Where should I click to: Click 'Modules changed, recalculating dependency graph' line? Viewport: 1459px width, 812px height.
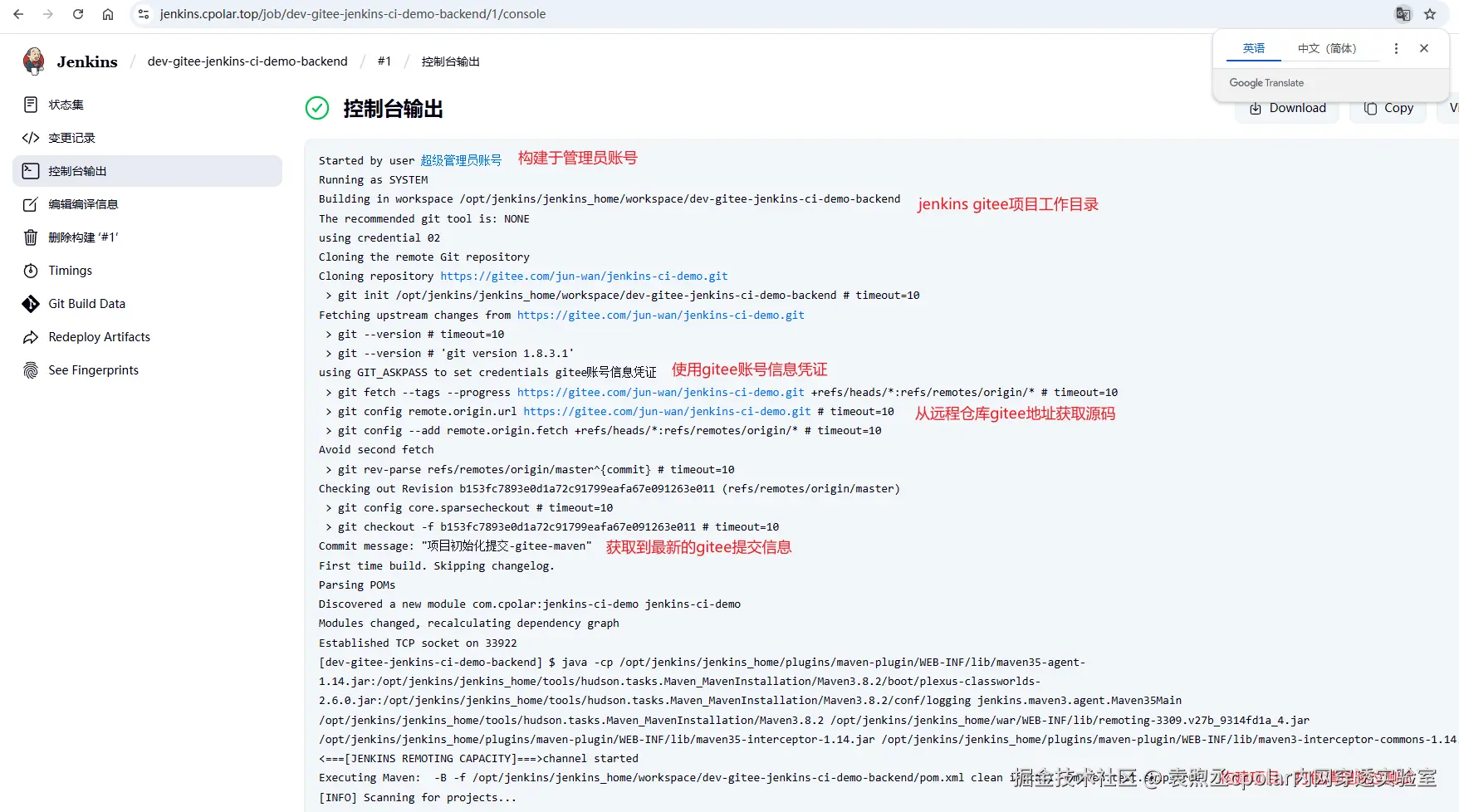(469, 623)
